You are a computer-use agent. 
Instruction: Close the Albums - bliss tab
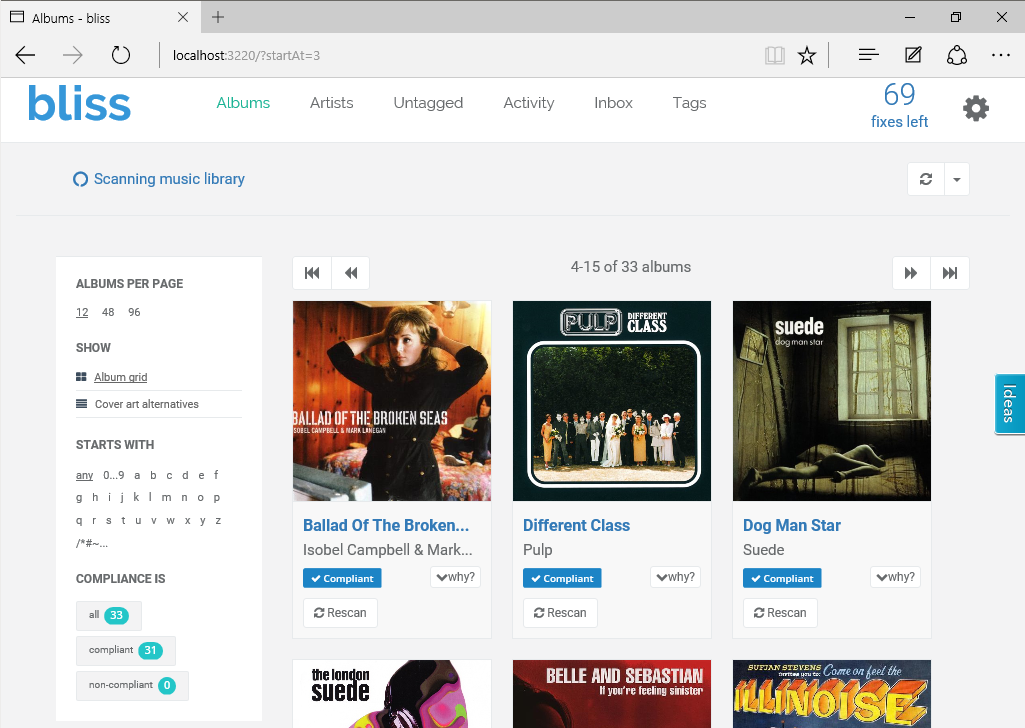point(183,18)
